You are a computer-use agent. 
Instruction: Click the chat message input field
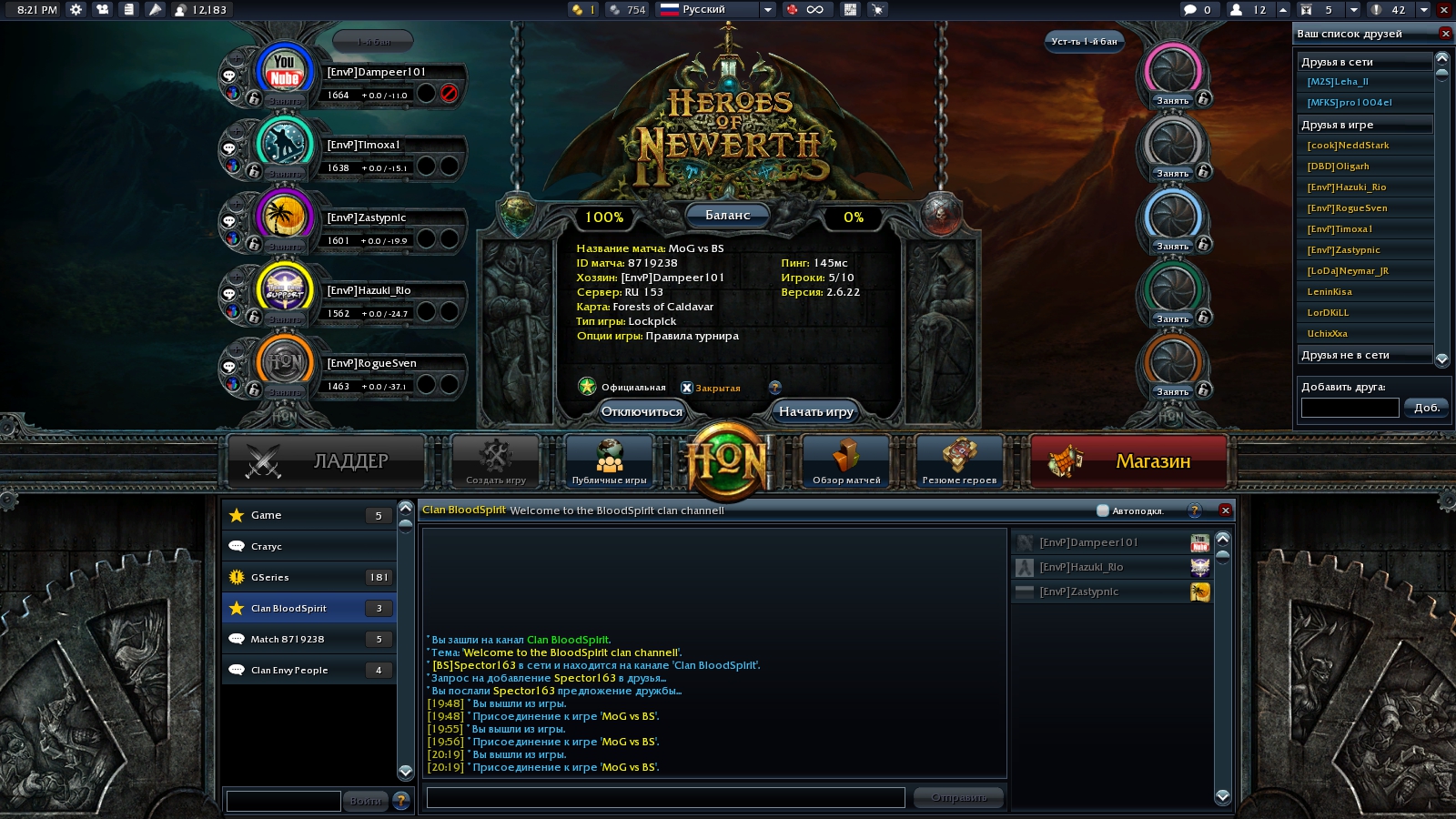click(x=666, y=798)
